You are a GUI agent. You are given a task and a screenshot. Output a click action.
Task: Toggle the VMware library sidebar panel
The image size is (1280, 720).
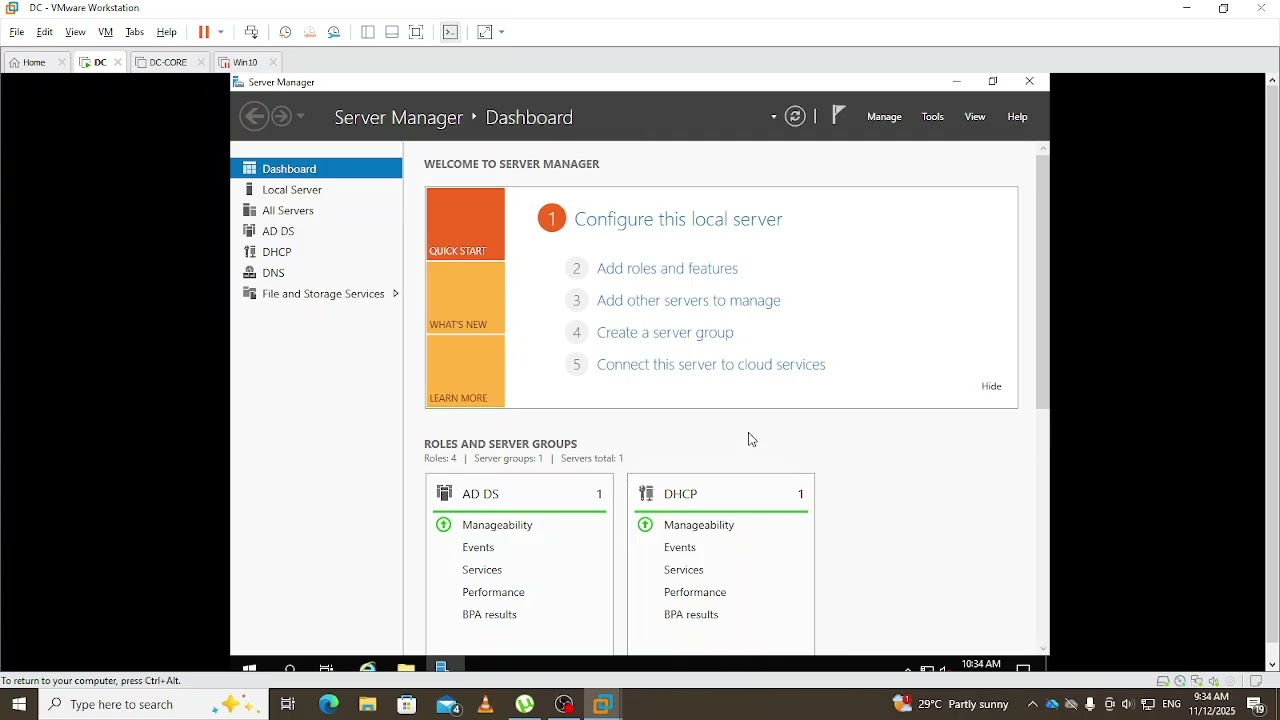click(368, 32)
